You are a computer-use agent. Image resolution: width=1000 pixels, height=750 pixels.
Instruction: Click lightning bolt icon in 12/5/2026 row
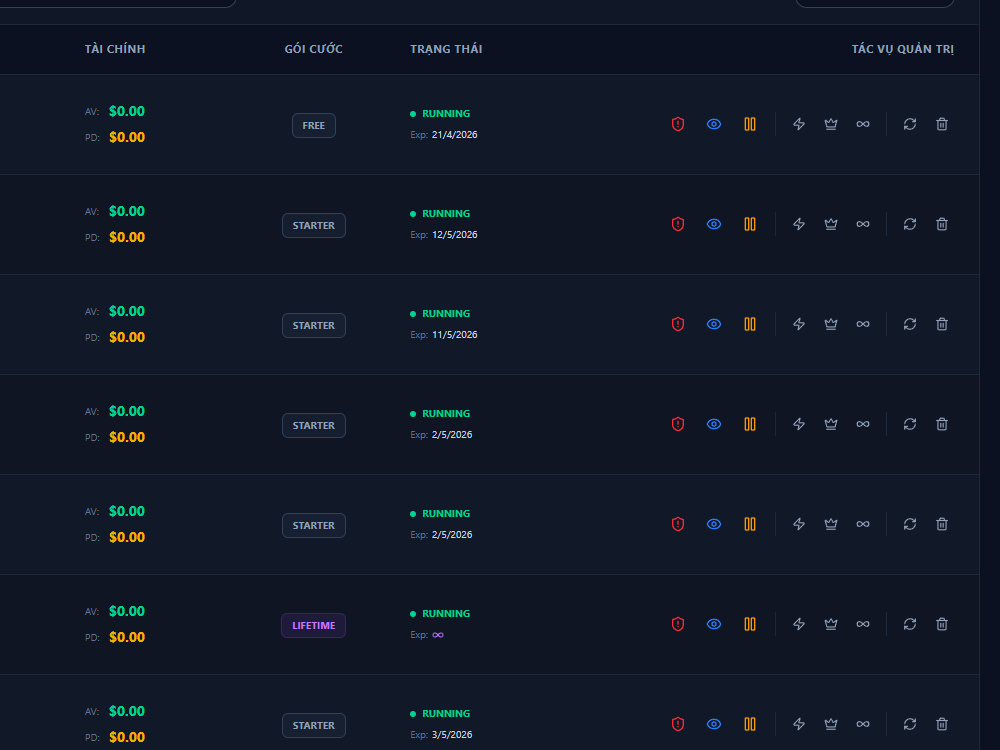pos(798,224)
